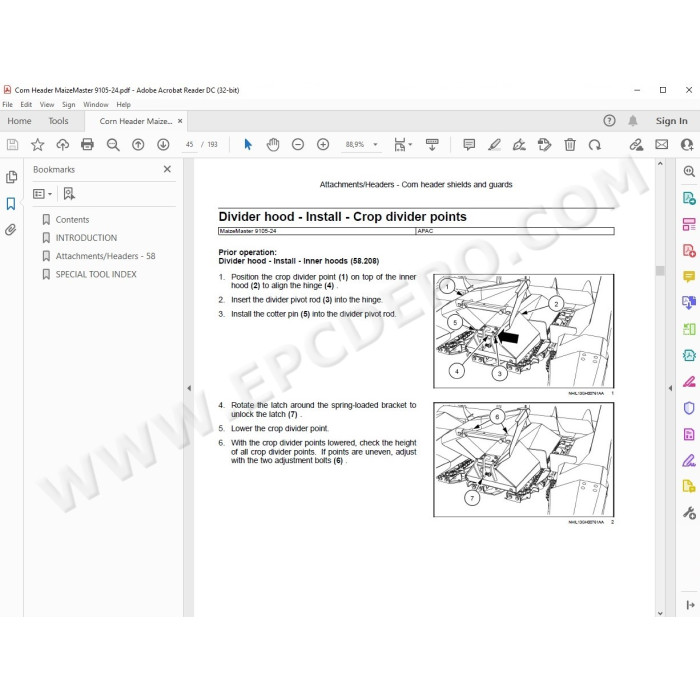Image resolution: width=700 pixels, height=700 pixels.
Task: Click the scrolling mode icon
Action: pyautogui.click(x=432, y=145)
